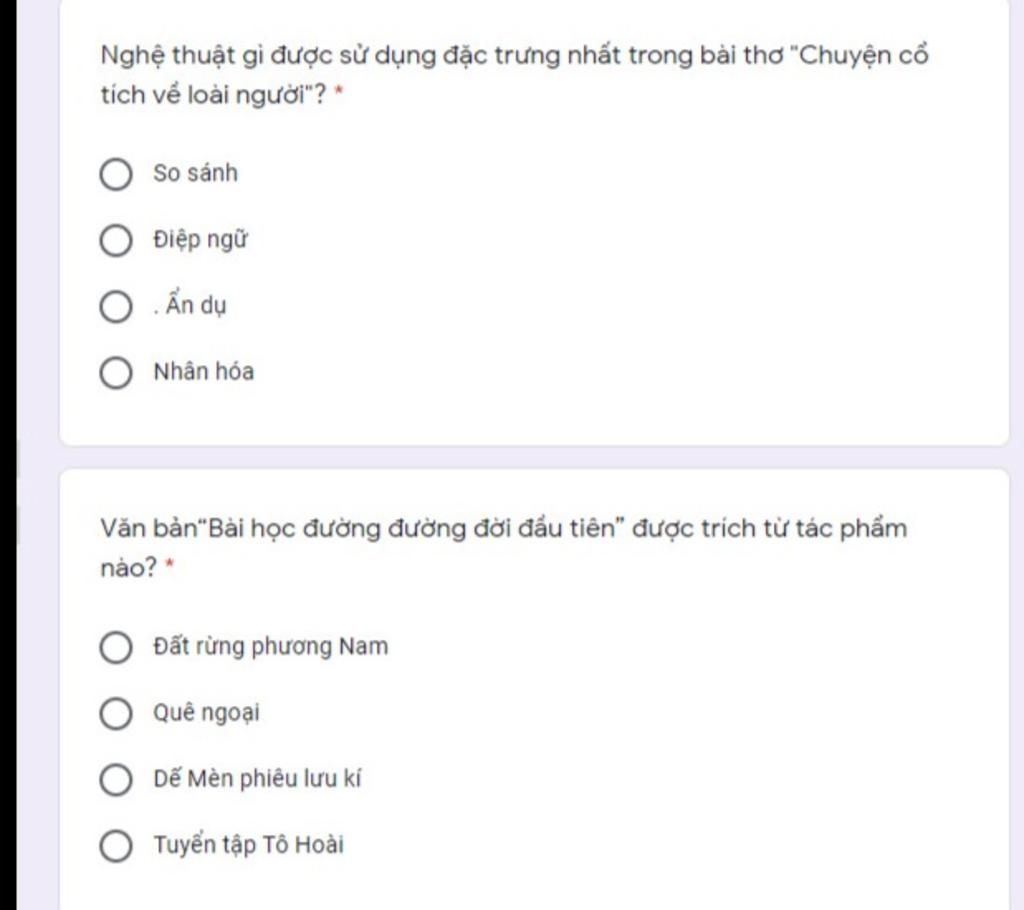Viewport: 1024px width, 910px height.
Task: Click the "Quê ngoại" answer label text
Action: [206, 713]
